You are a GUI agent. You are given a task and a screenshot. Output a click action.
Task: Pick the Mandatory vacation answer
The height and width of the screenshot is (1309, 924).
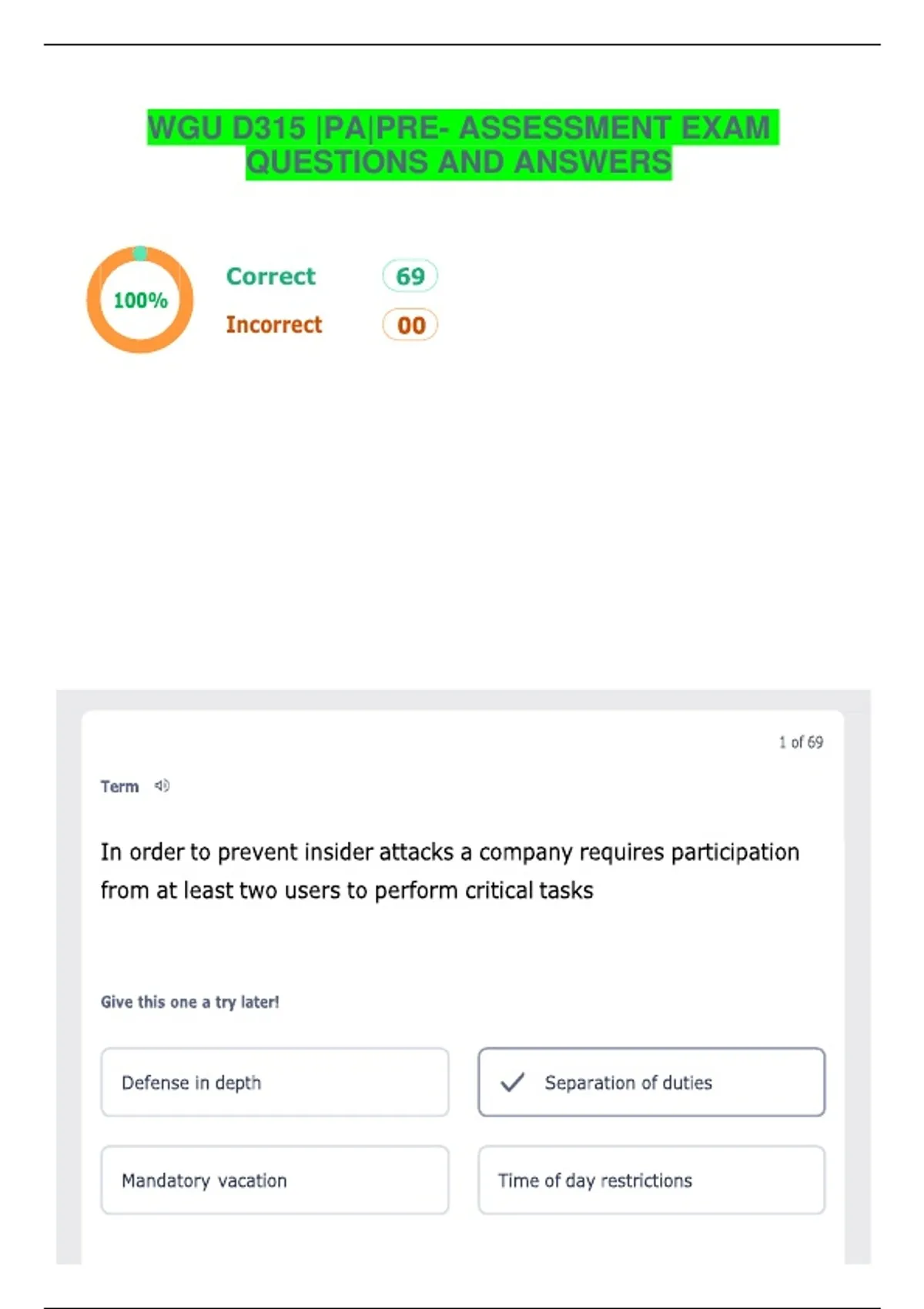274,1180
